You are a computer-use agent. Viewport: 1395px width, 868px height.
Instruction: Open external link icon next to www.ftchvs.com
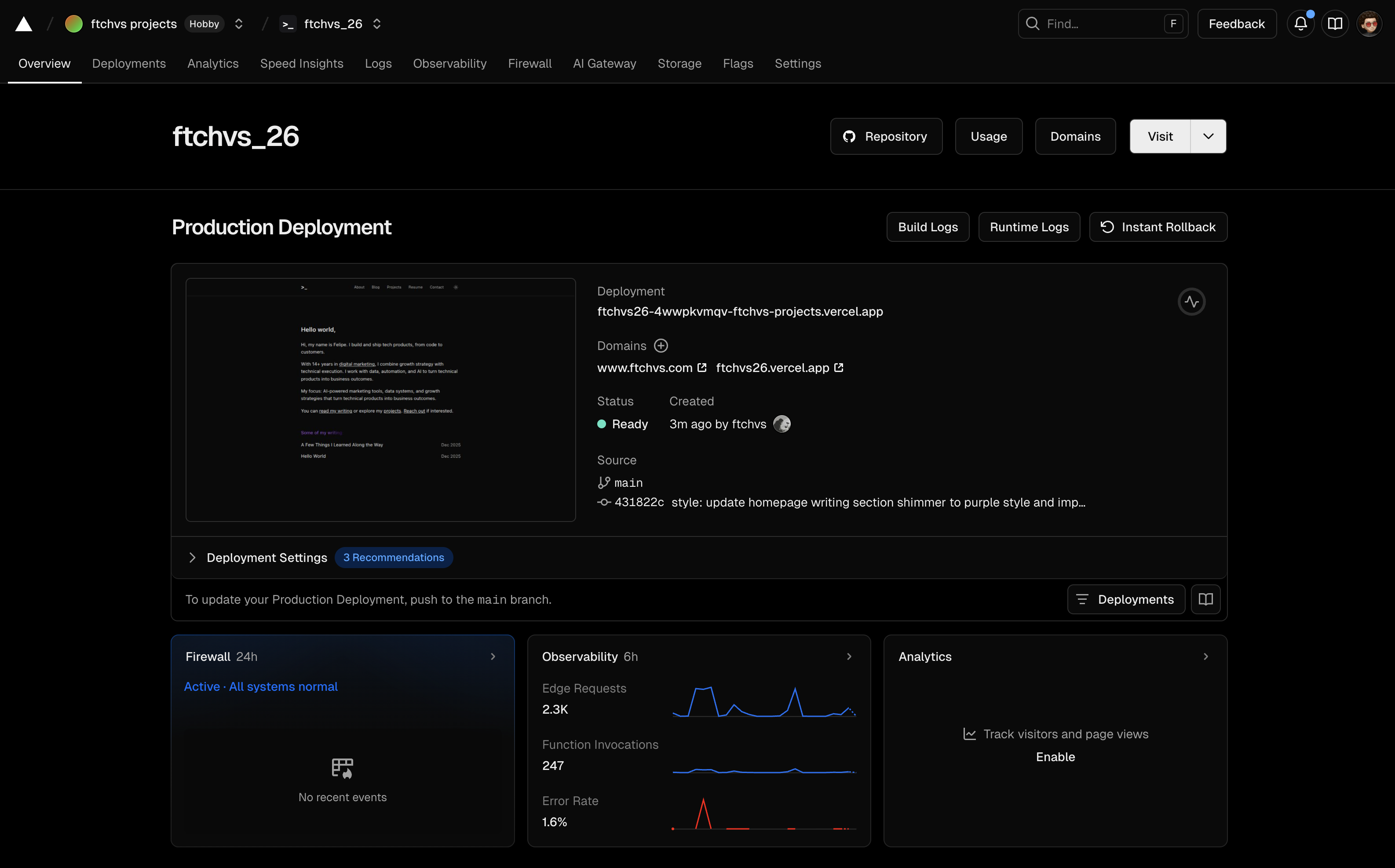coord(701,368)
